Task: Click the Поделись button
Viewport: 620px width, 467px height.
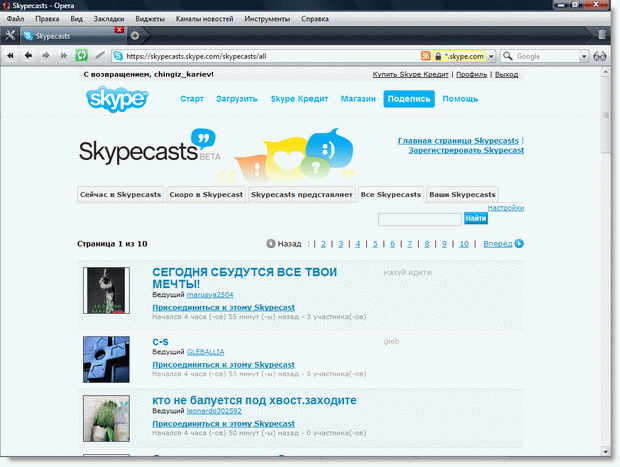Action: (x=409, y=99)
